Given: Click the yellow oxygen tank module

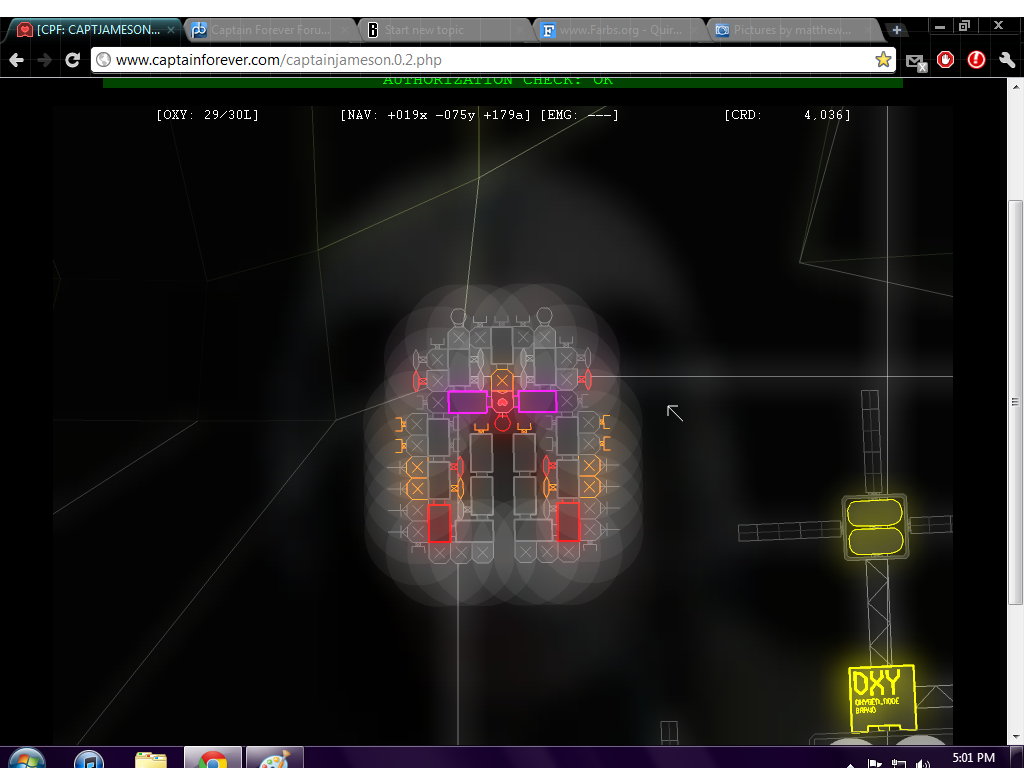Looking at the screenshot, I should pos(875,526).
